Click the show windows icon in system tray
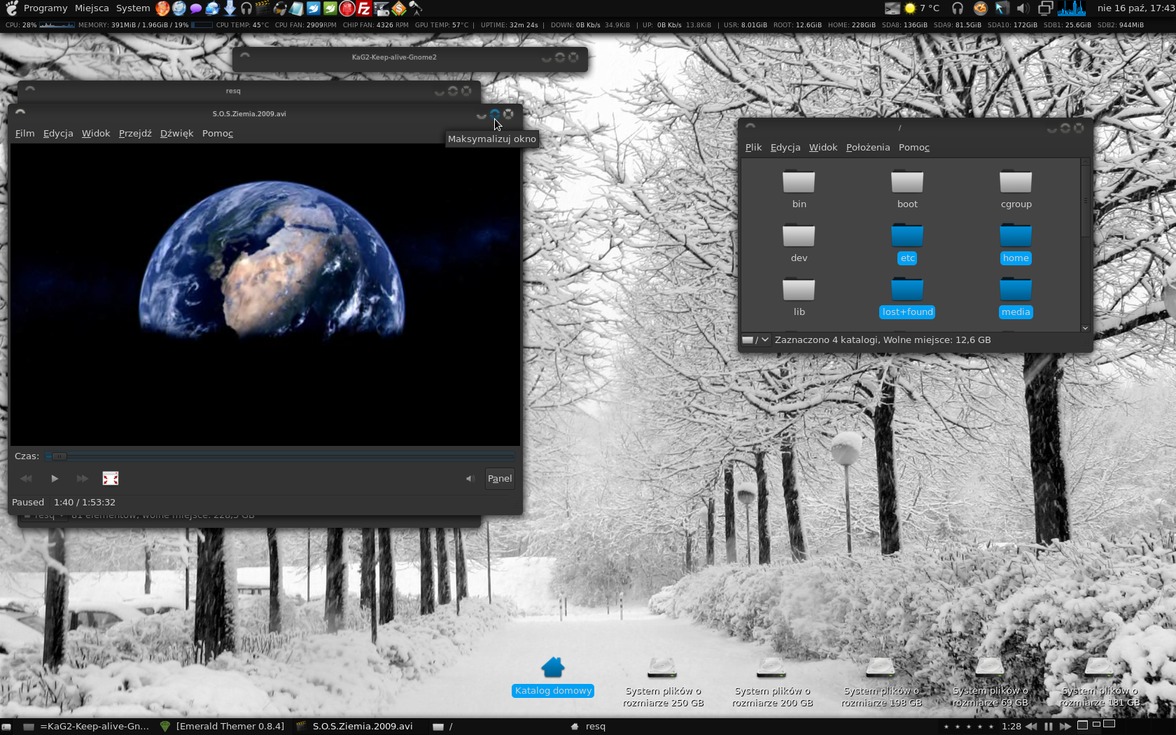 (1045, 8)
